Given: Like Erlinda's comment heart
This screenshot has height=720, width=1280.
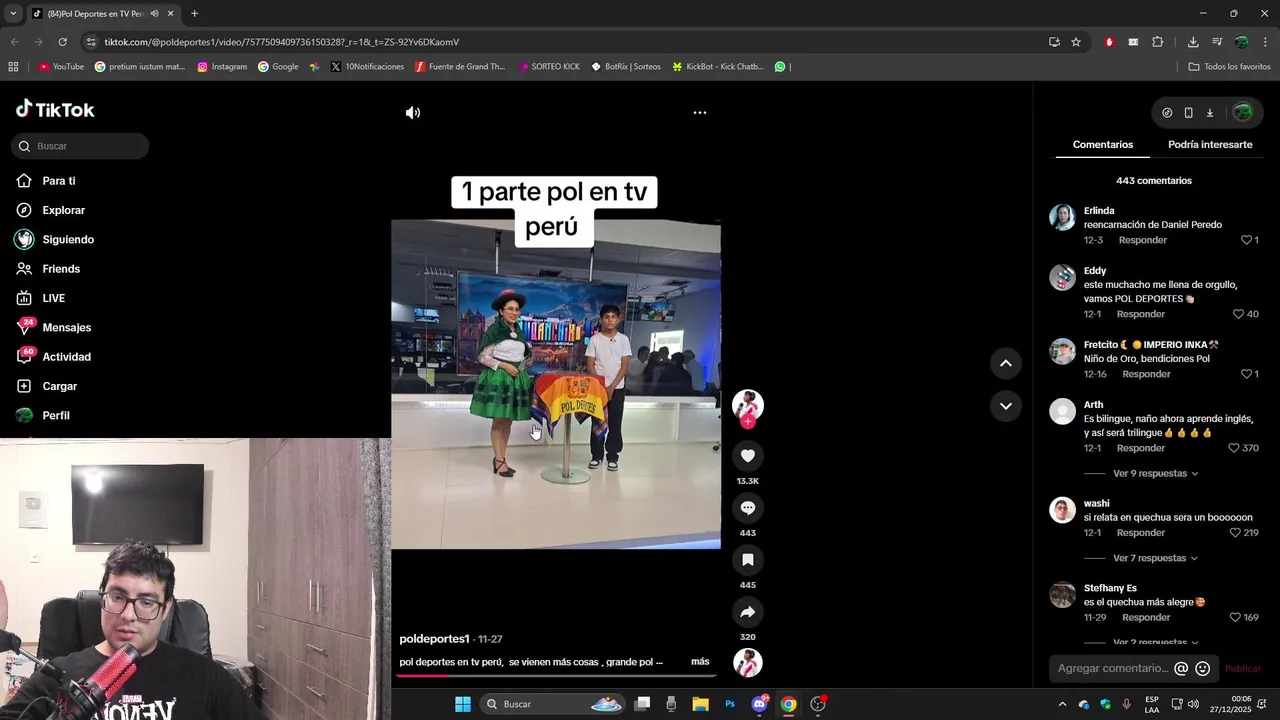Looking at the screenshot, I should tap(1246, 240).
